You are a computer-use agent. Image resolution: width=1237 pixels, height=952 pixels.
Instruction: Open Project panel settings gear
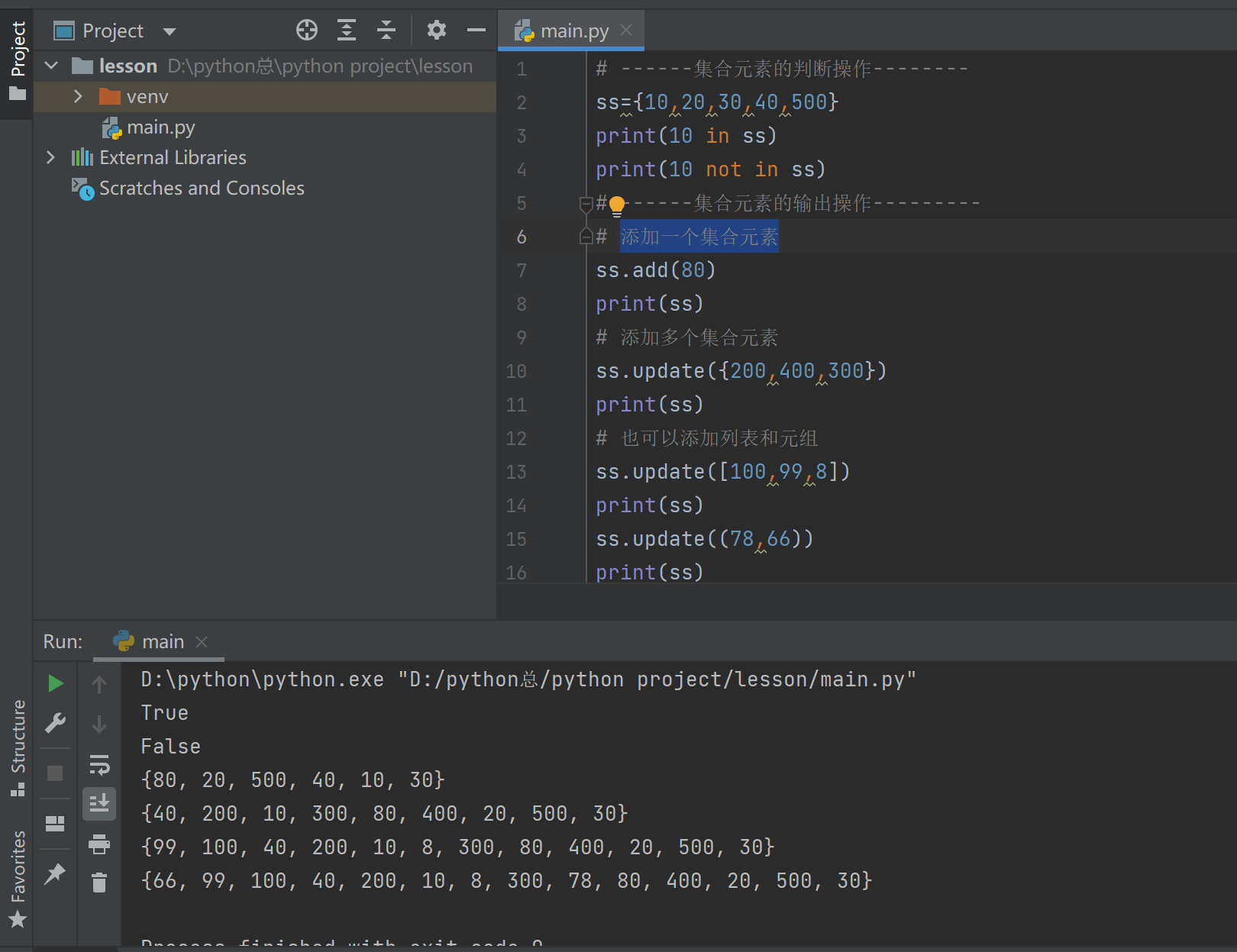(437, 31)
